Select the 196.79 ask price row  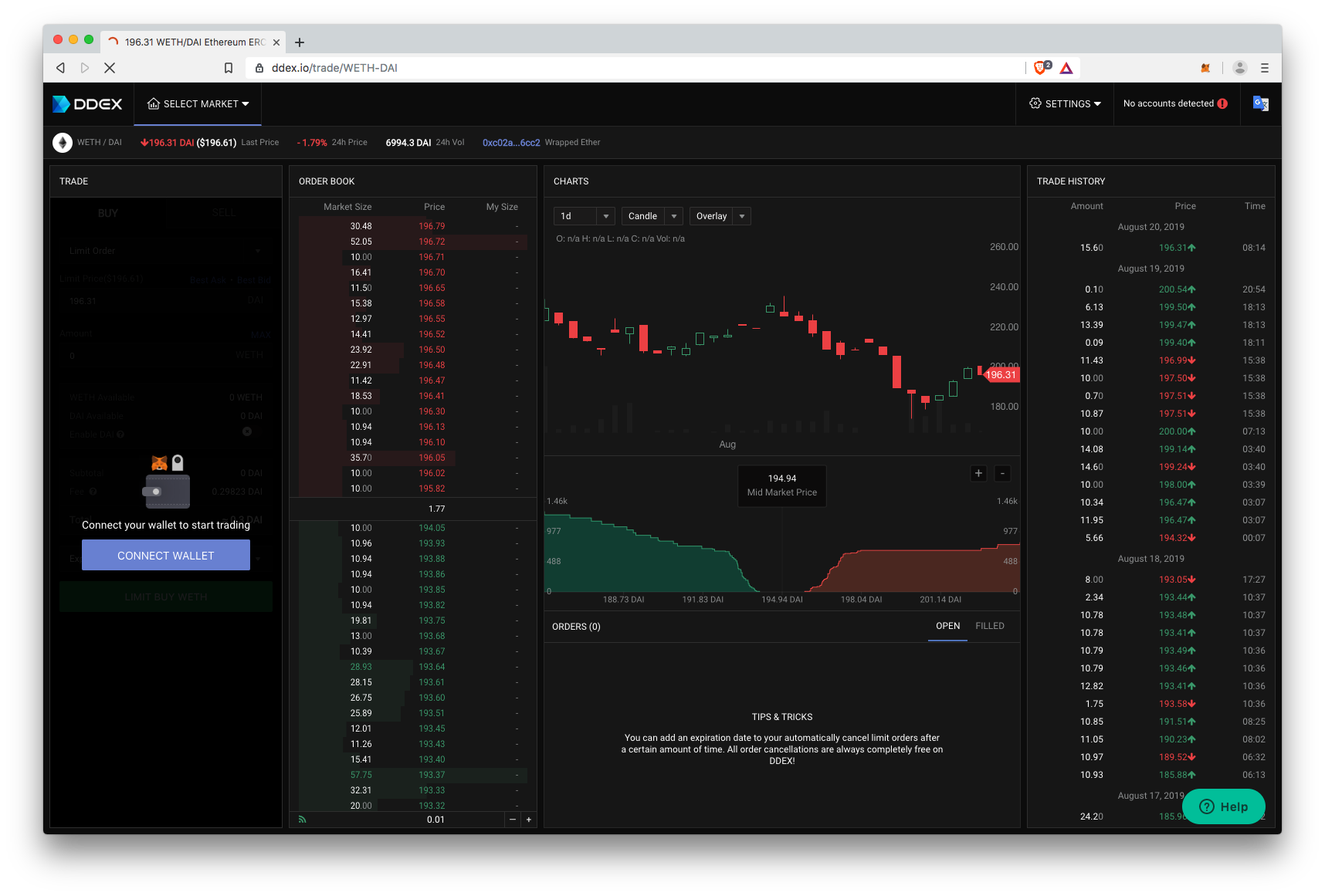click(x=413, y=226)
